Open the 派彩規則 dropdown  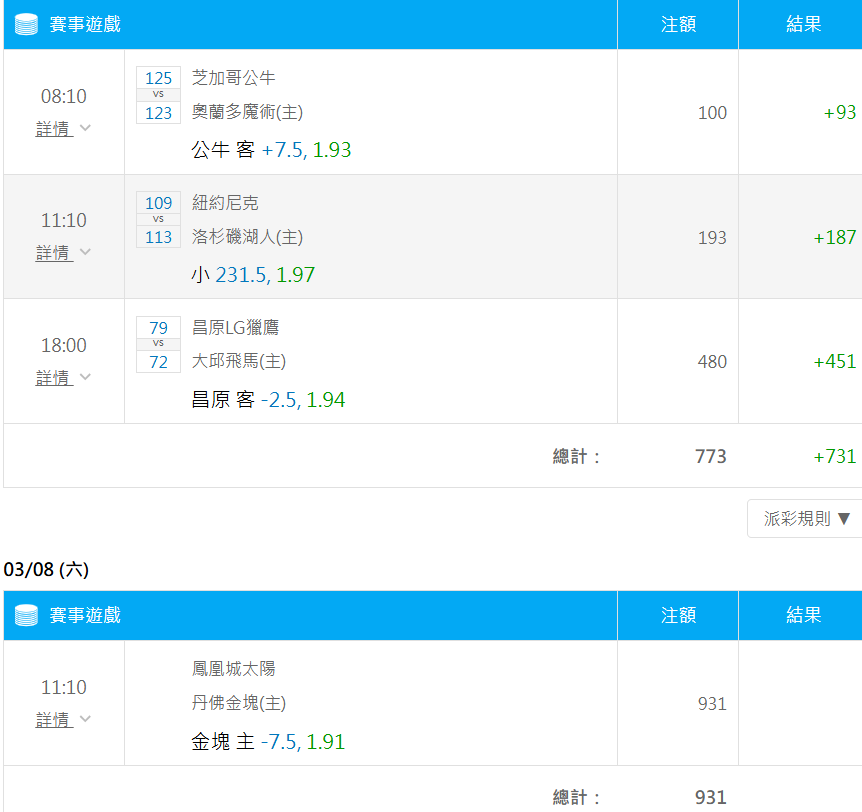[805, 518]
